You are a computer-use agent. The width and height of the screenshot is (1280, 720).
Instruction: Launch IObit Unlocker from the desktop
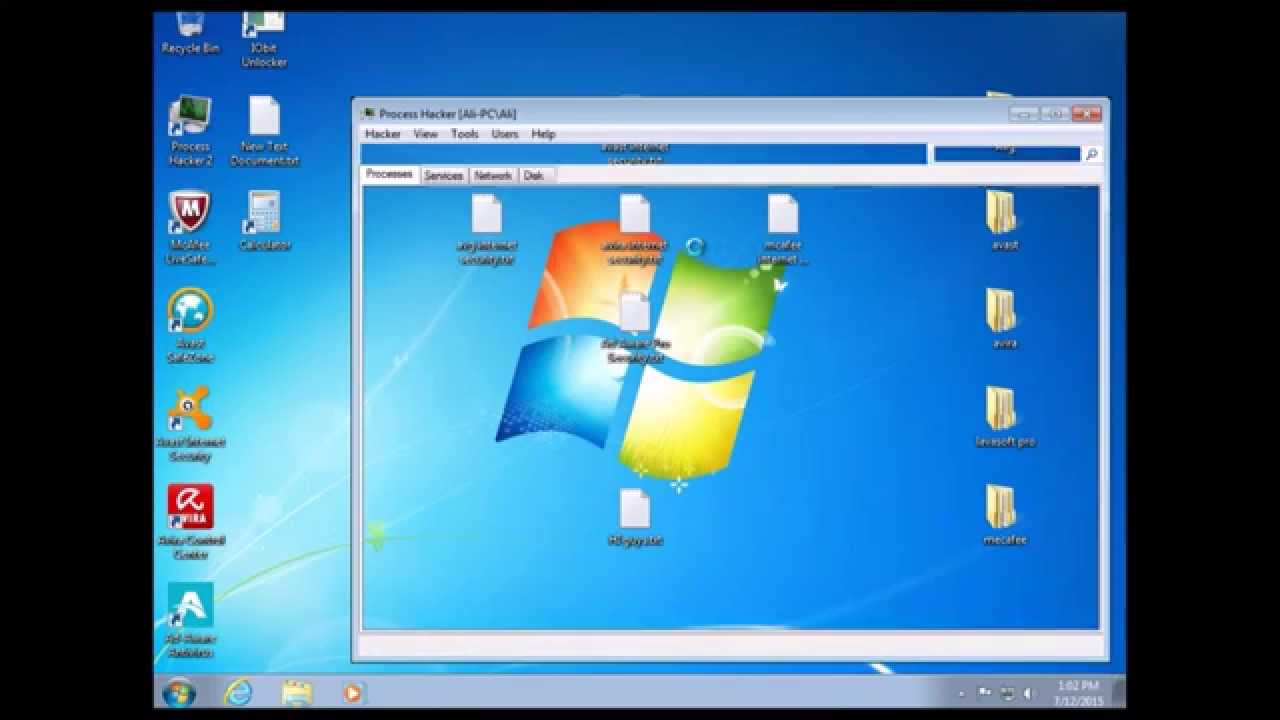click(x=264, y=40)
